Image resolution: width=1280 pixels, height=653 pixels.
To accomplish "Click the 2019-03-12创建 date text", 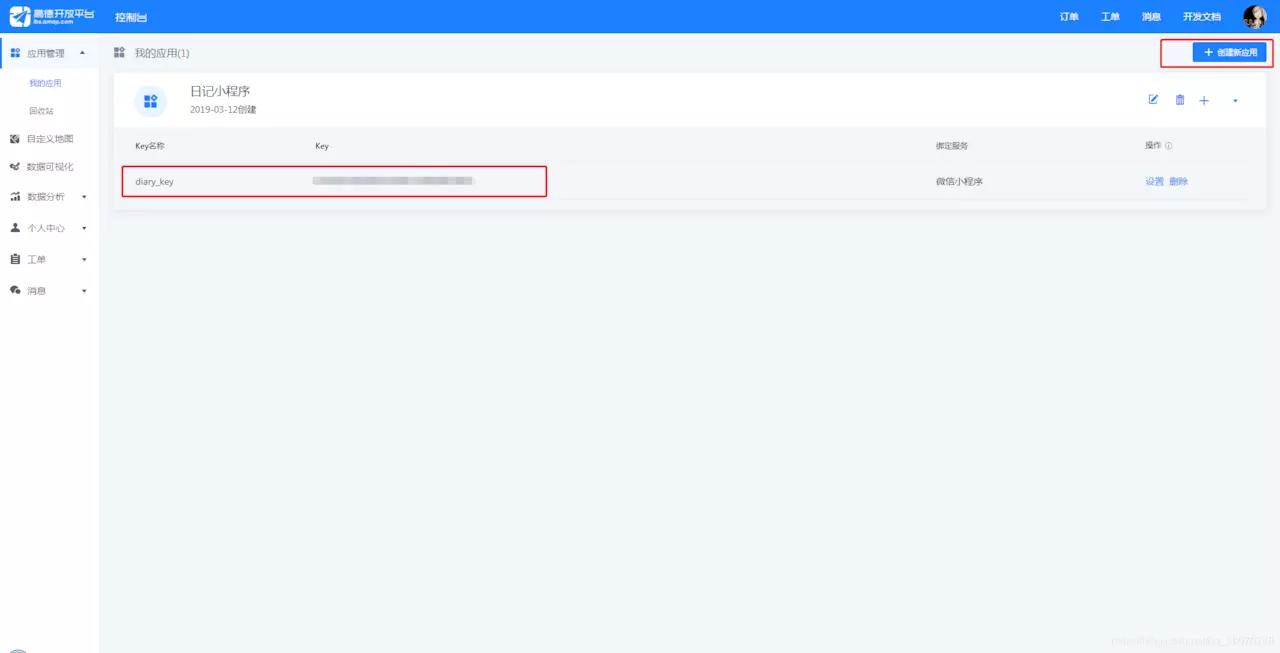I will [x=223, y=110].
